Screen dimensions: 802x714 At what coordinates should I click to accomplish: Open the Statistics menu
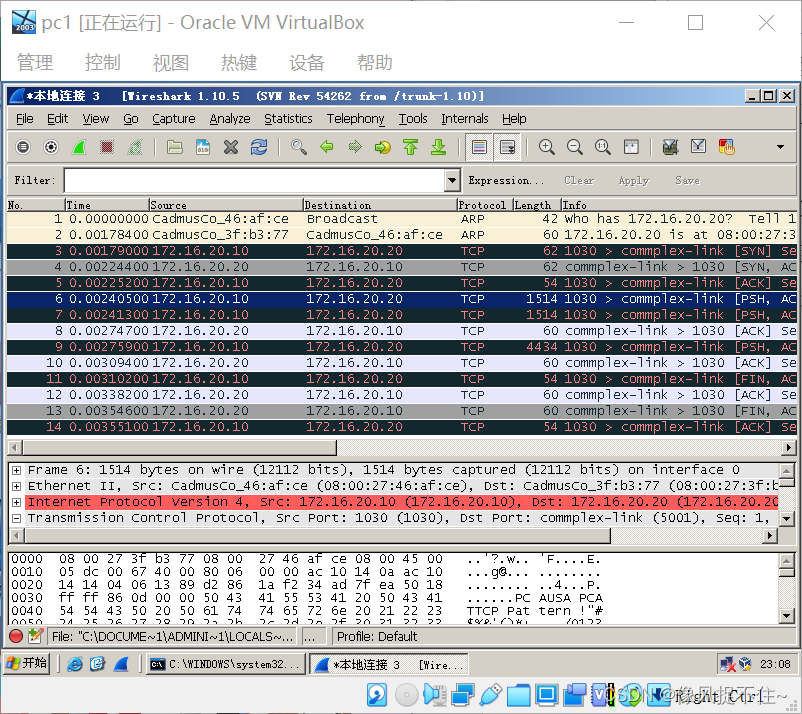pyautogui.click(x=288, y=119)
